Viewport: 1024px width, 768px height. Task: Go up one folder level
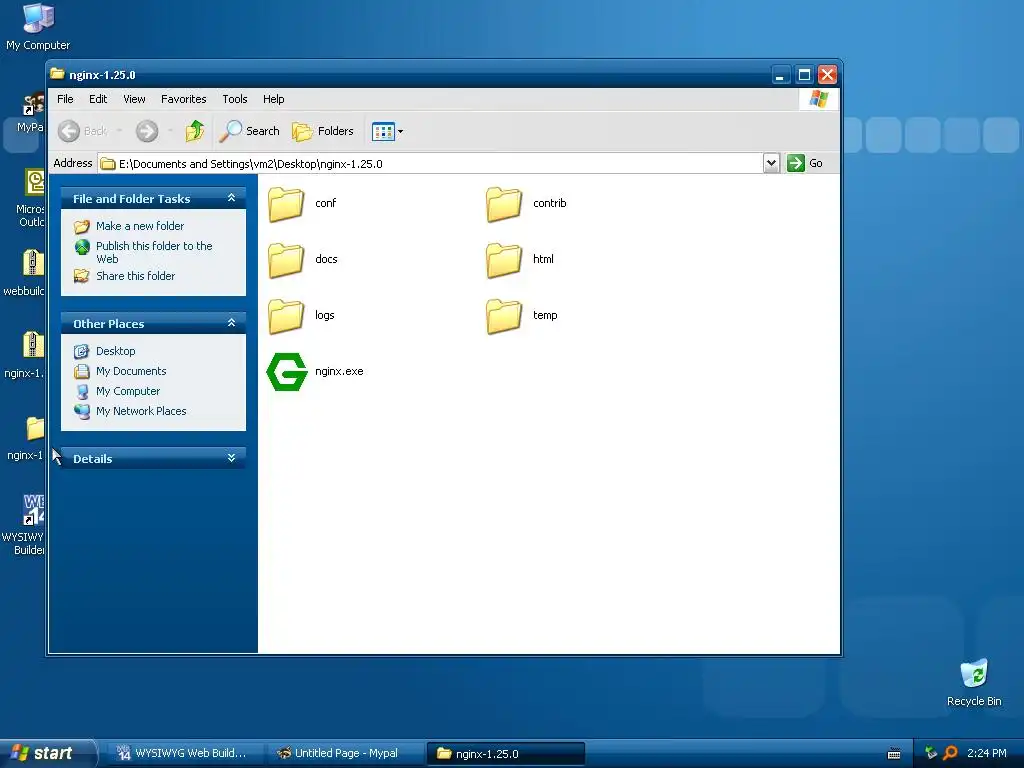click(x=195, y=131)
